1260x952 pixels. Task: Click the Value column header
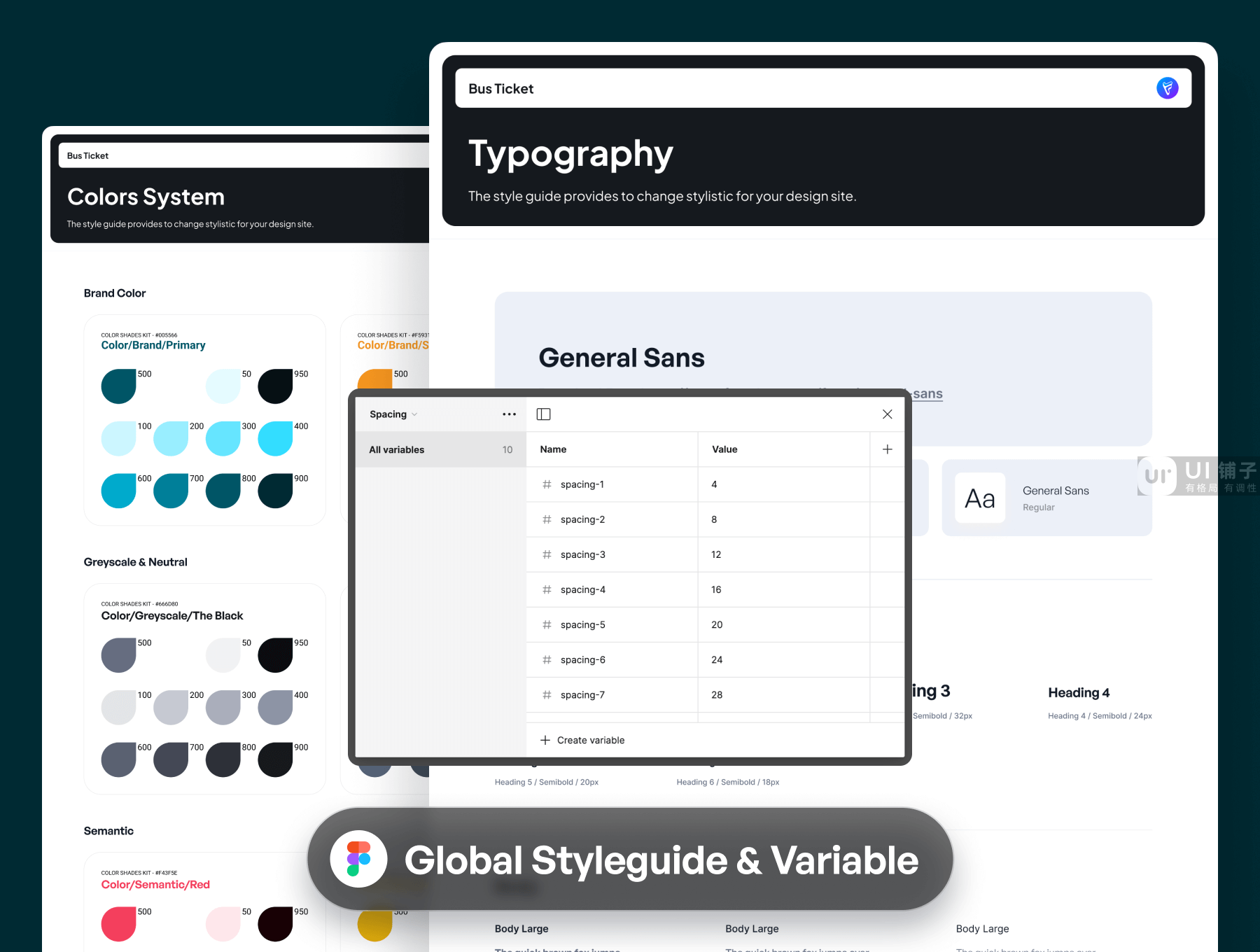[x=724, y=449]
